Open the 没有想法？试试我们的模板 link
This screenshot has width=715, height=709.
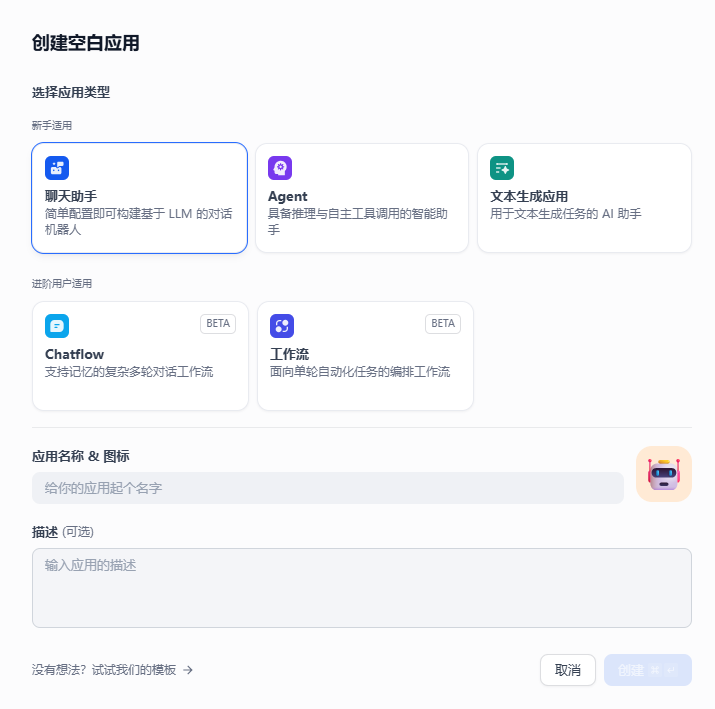coord(112,670)
